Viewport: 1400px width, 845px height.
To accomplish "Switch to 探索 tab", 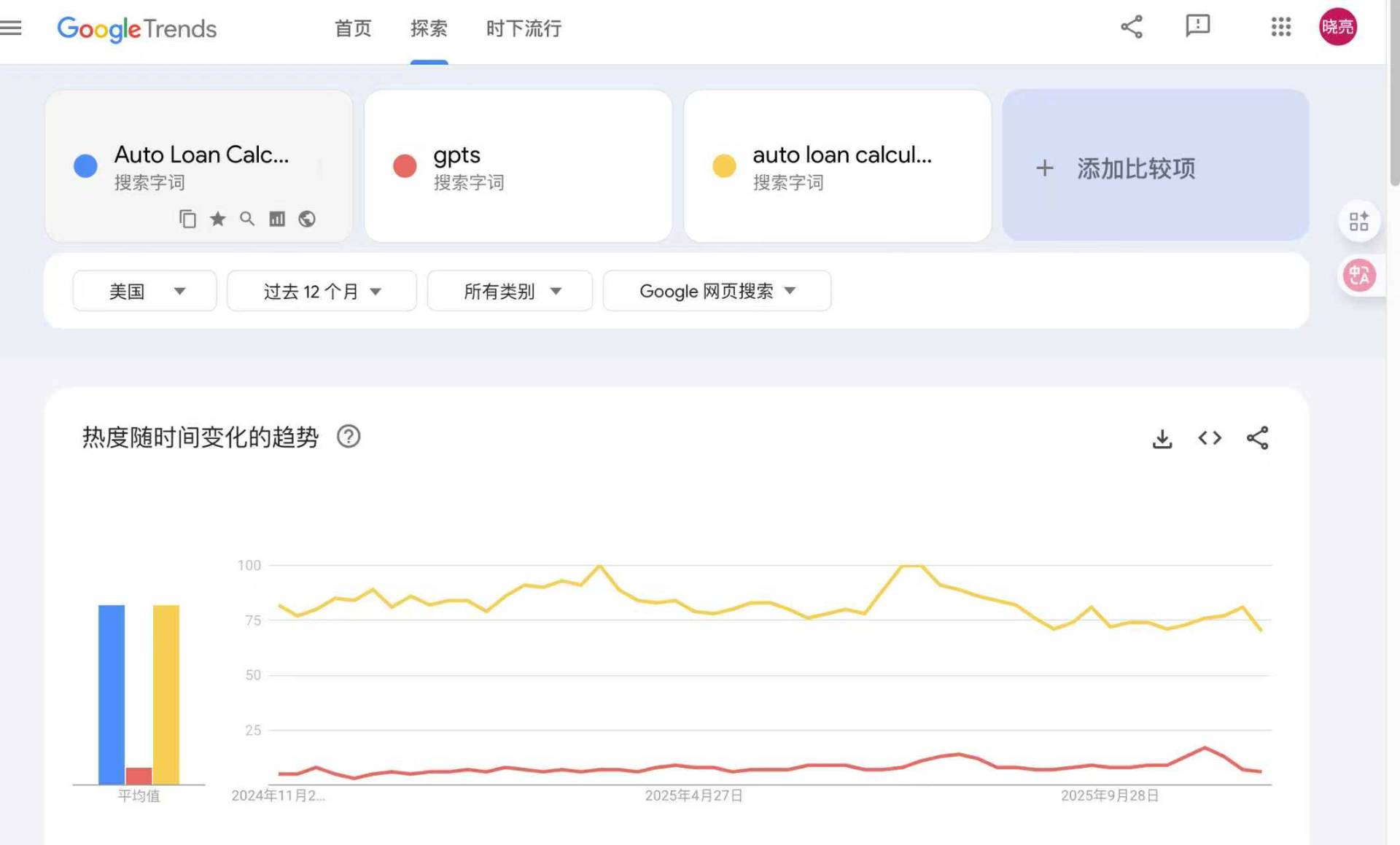I will tap(429, 28).
